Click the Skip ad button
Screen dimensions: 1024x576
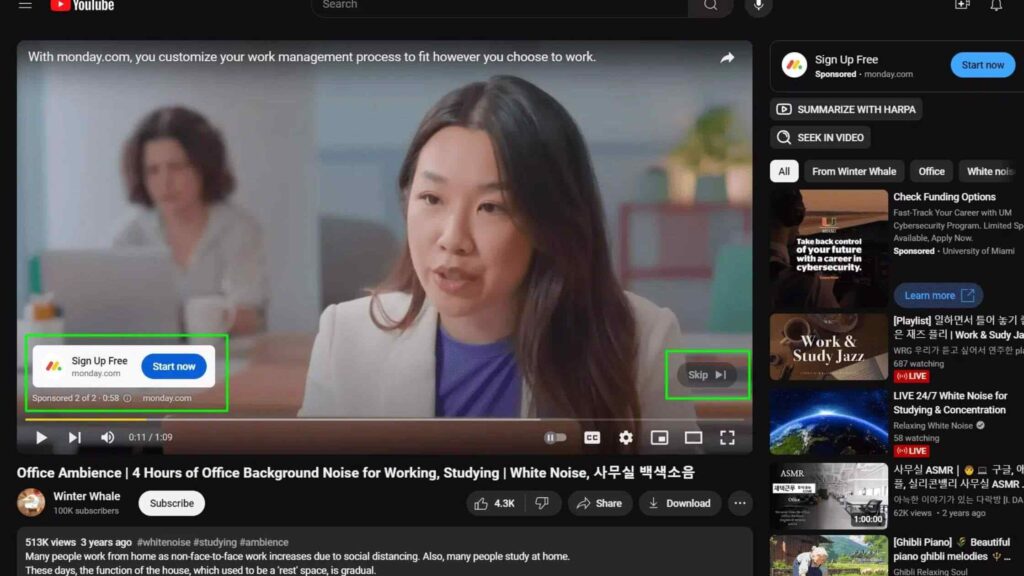point(708,373)
